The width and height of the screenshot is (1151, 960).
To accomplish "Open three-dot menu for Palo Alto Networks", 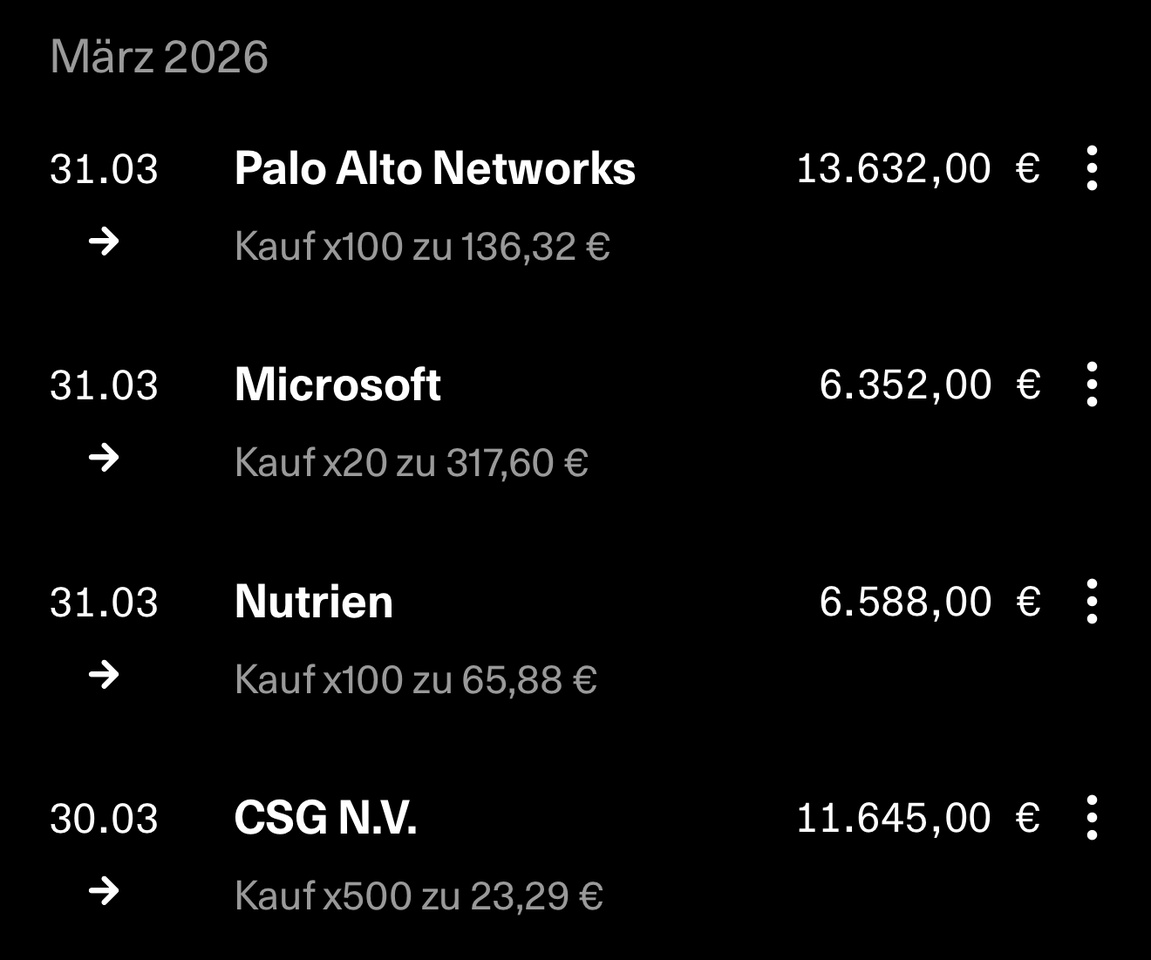I will point(1091,168).
